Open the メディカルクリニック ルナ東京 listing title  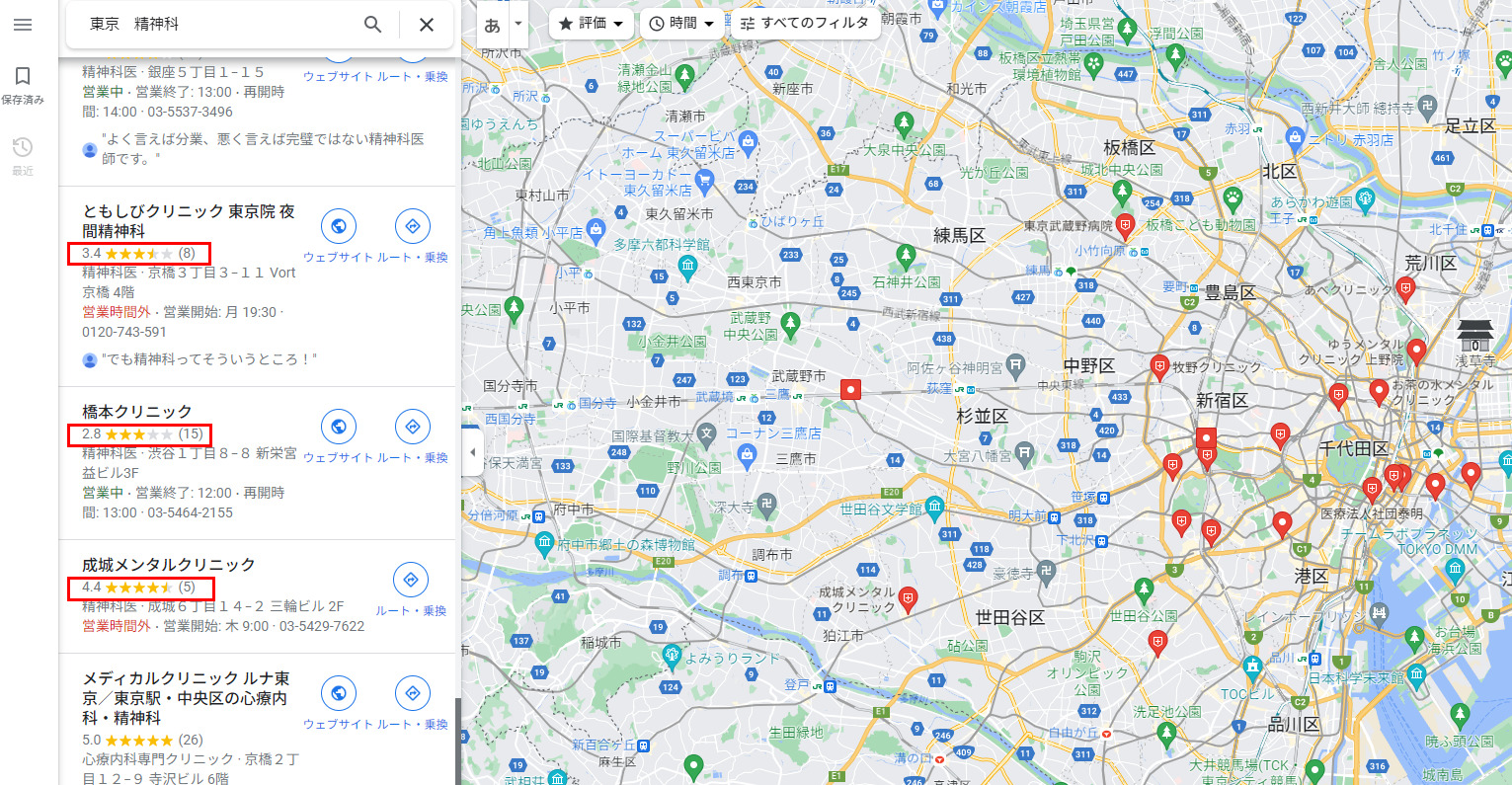[186, 698]
